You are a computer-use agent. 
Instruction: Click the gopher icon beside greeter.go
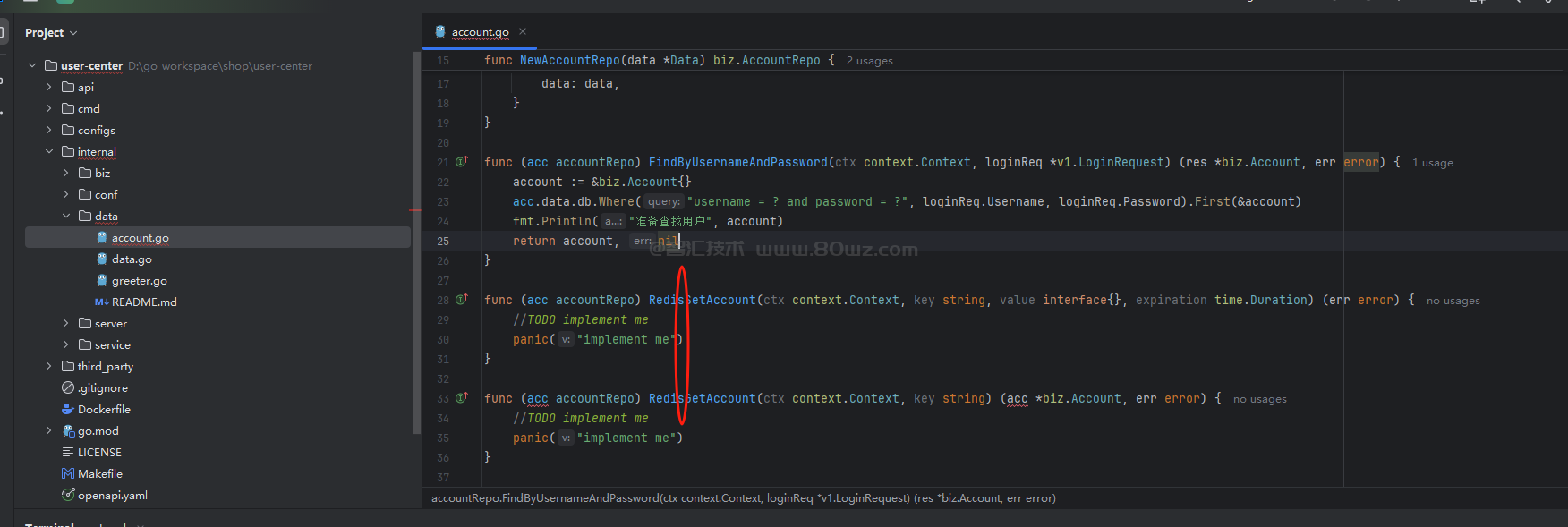[x=102, y=280]
